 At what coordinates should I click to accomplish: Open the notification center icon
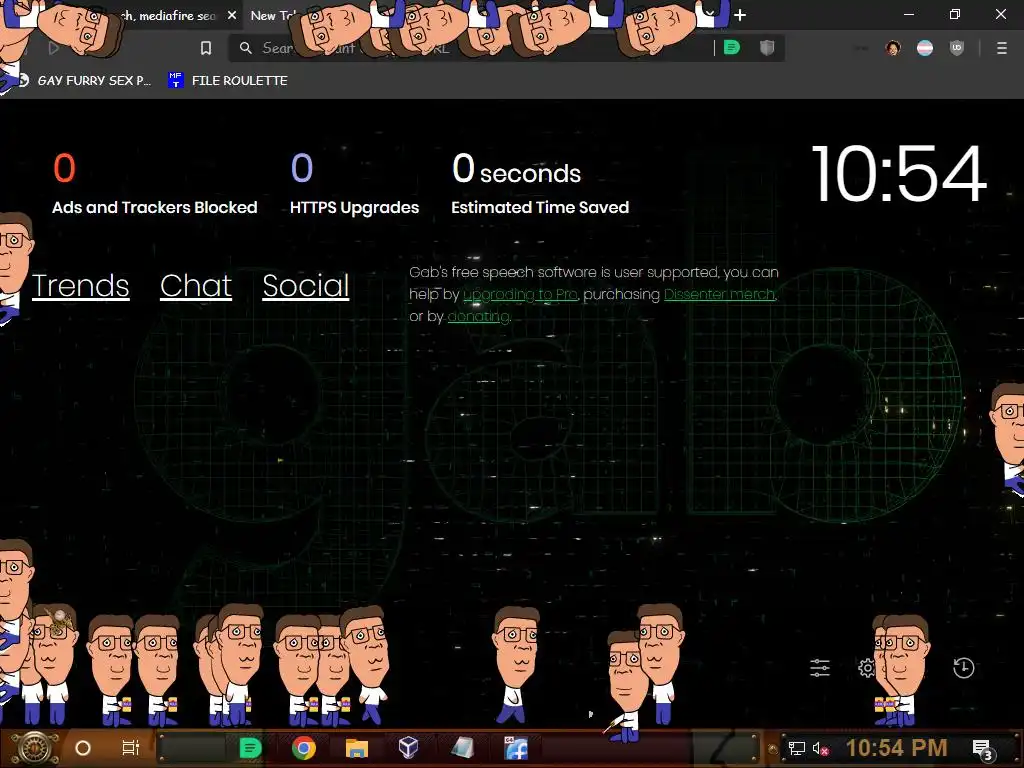click(x=983, y=749)
